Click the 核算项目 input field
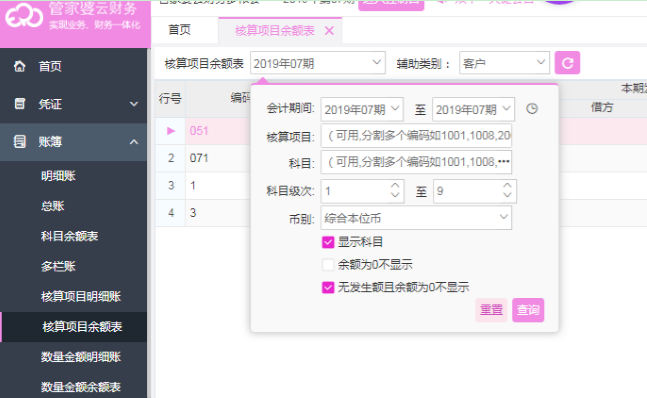 tap(416, 136)
